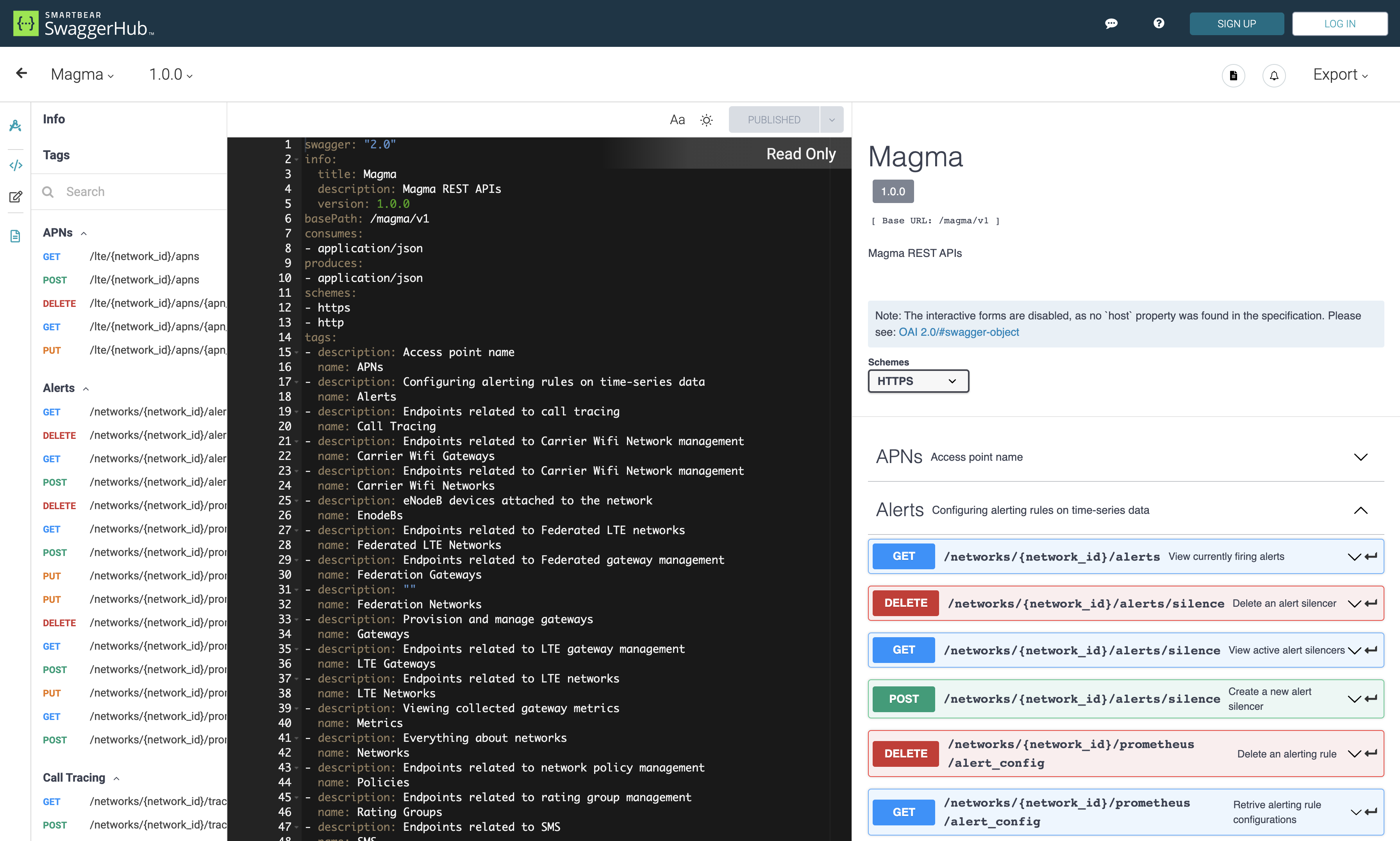Open the document/API info icon near Export
The width and height of the screenshot is (1400, 841).
tap(1233, 75)
